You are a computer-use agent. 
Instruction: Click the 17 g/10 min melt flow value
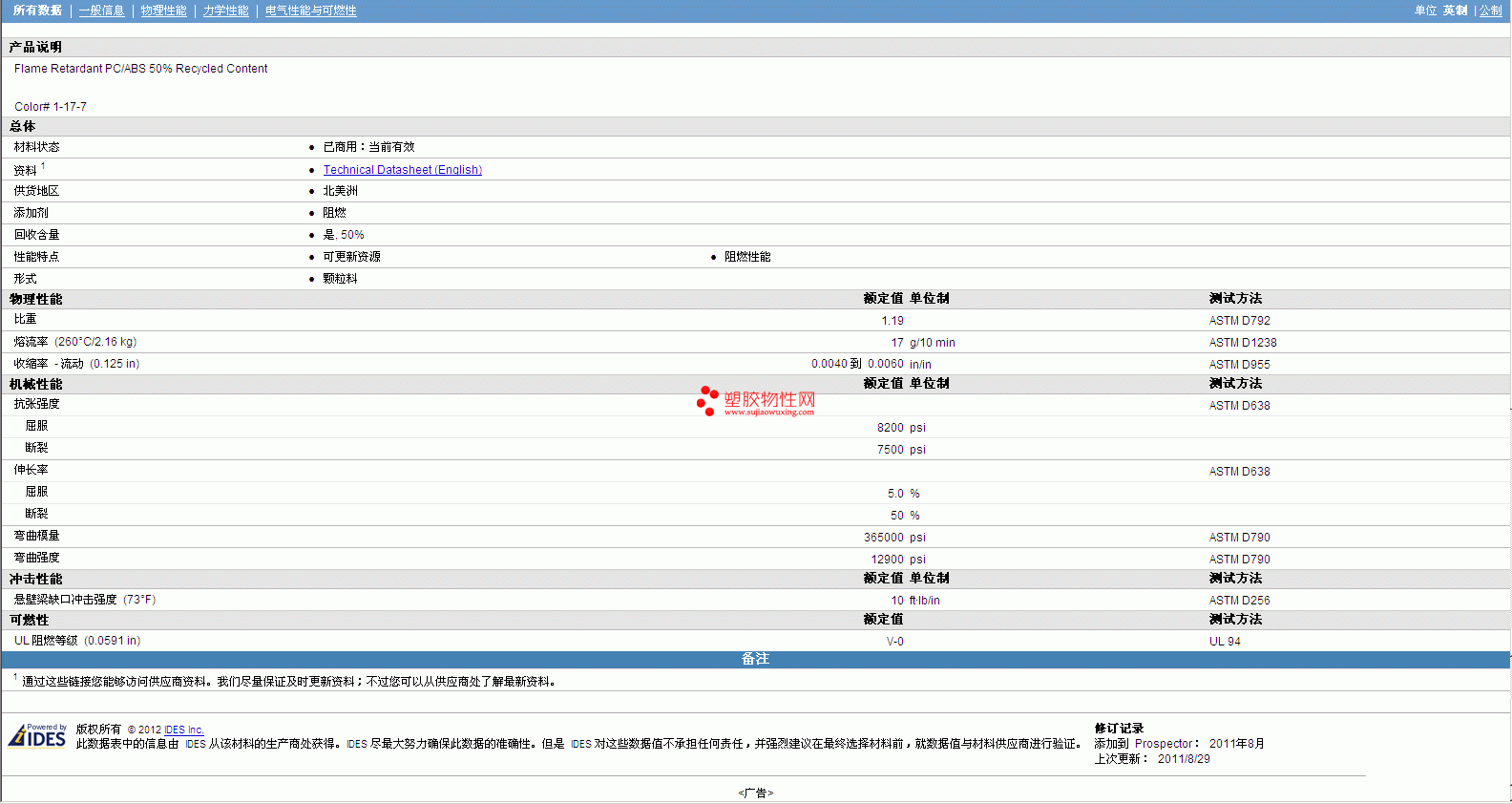[x=922, y=343]
